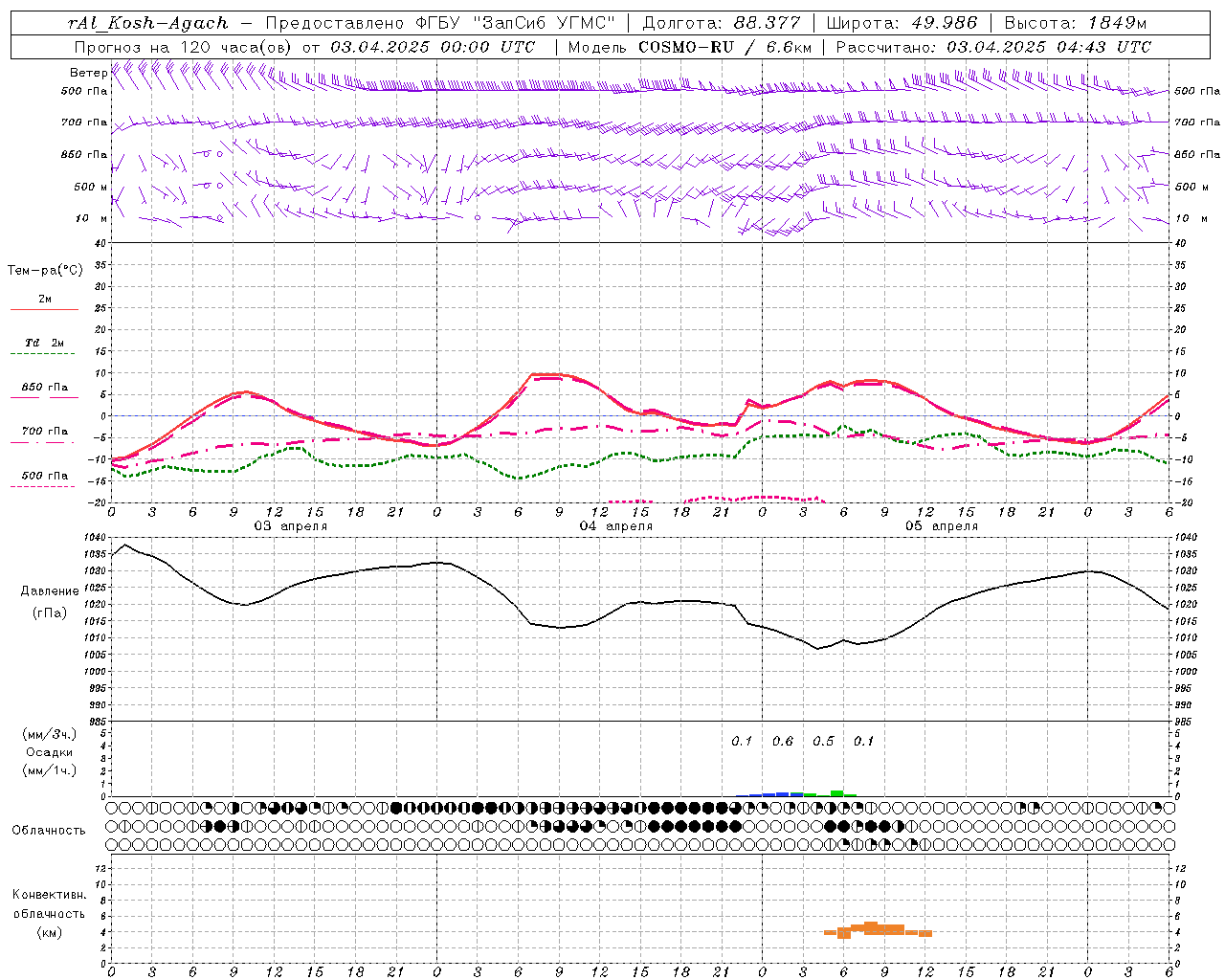
Task: Click the forecast line "Прогноз на 120 часа(ов)"
Action: point(185,47)
